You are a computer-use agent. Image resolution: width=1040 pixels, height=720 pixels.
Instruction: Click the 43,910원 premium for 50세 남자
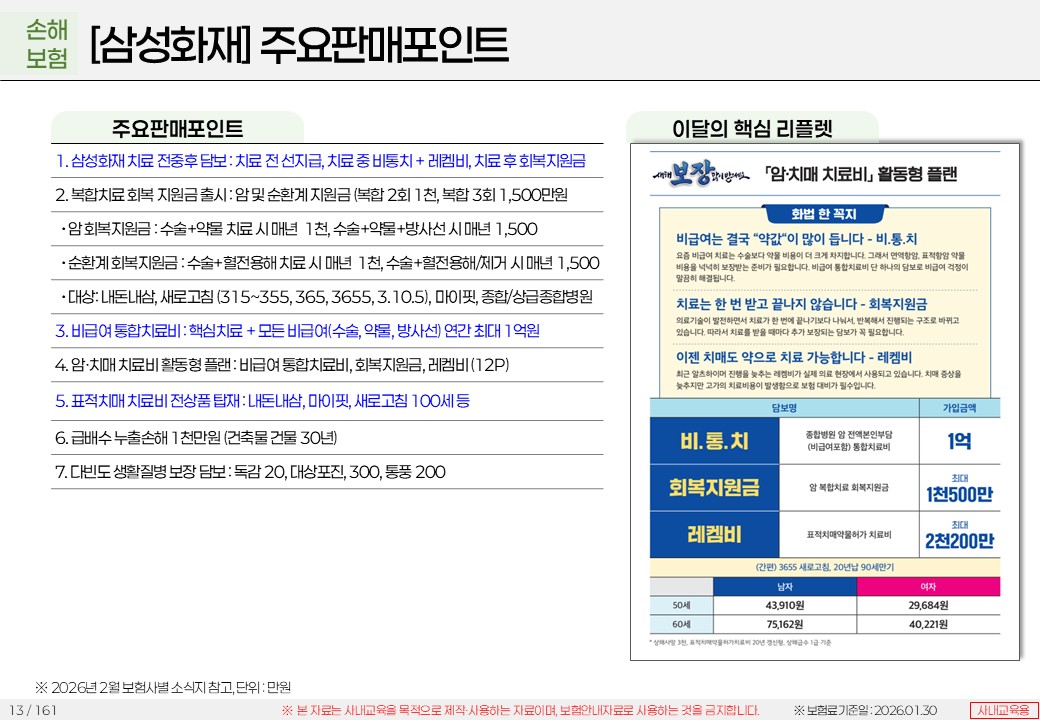[x=785, y=605]
